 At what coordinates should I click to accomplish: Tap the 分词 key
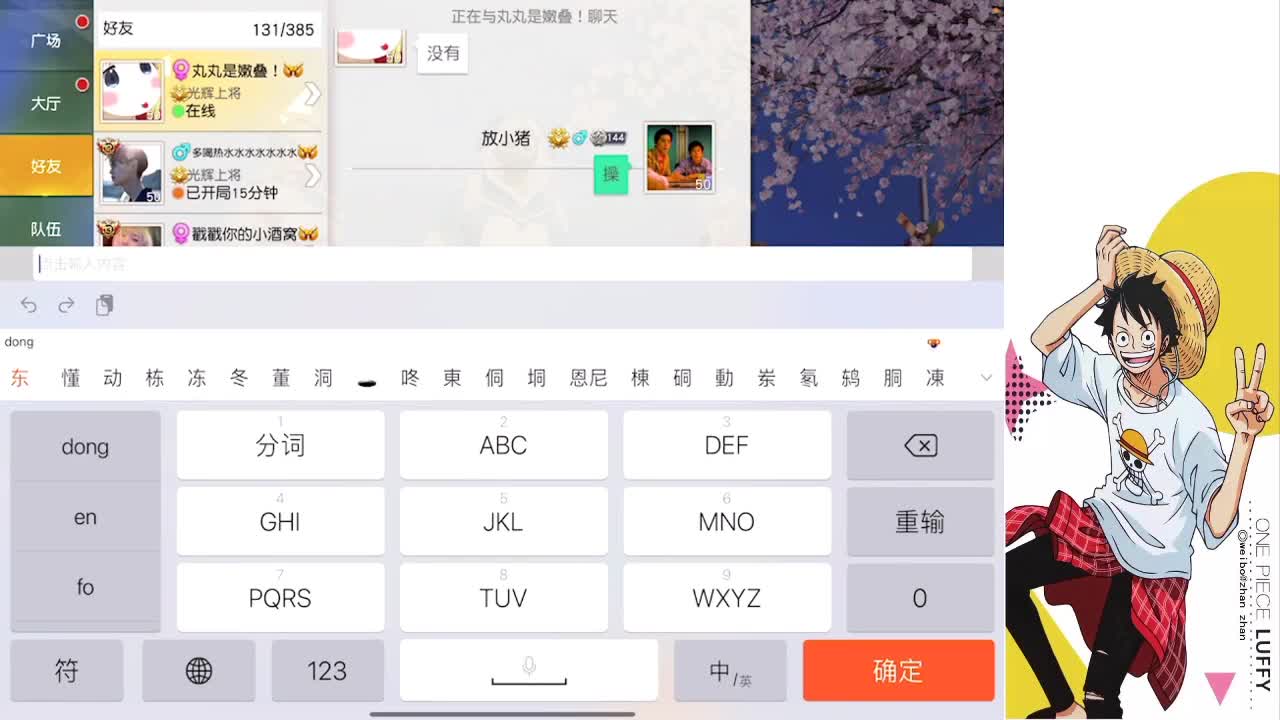click(280, 445)
